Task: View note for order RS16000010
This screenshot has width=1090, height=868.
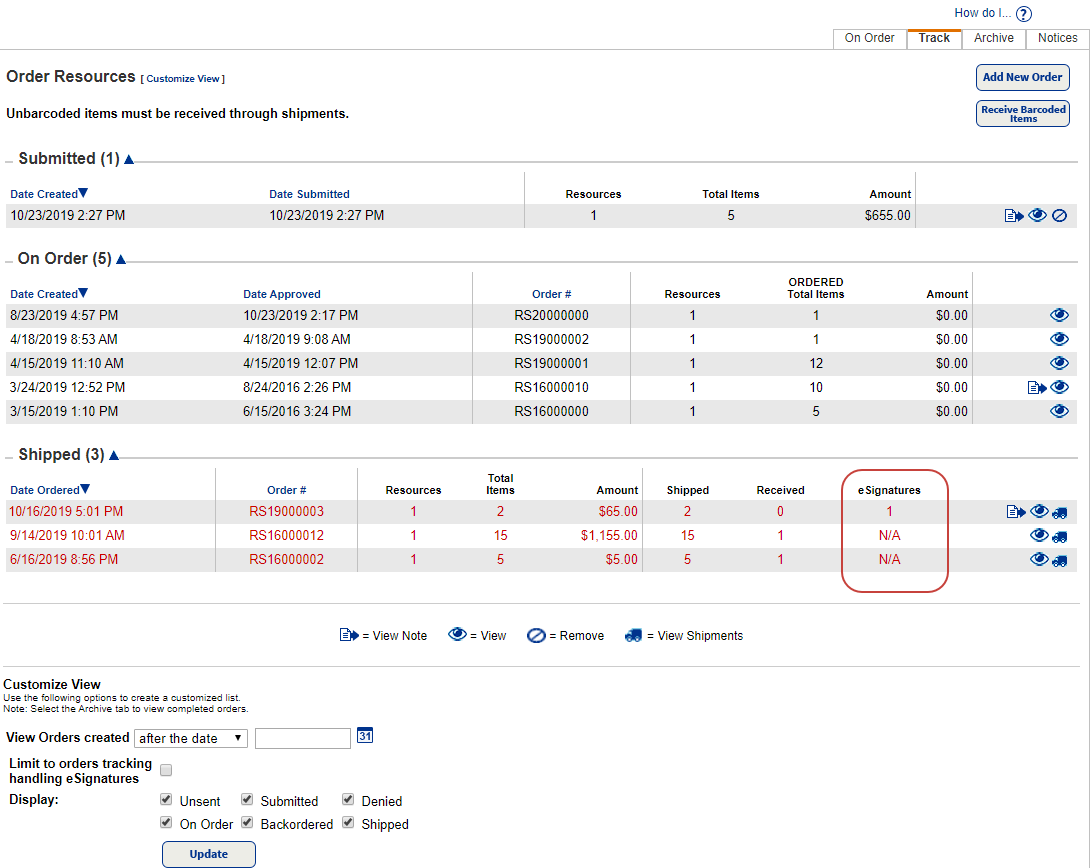Action: click(x=1036, y=388)
